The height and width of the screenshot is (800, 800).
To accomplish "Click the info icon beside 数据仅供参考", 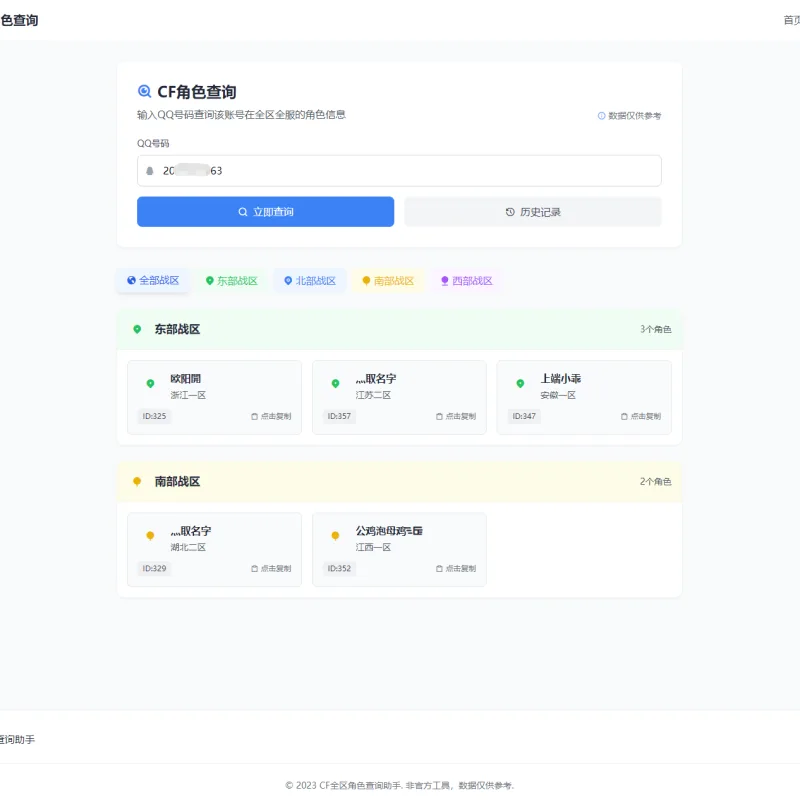I will (602, 116).
